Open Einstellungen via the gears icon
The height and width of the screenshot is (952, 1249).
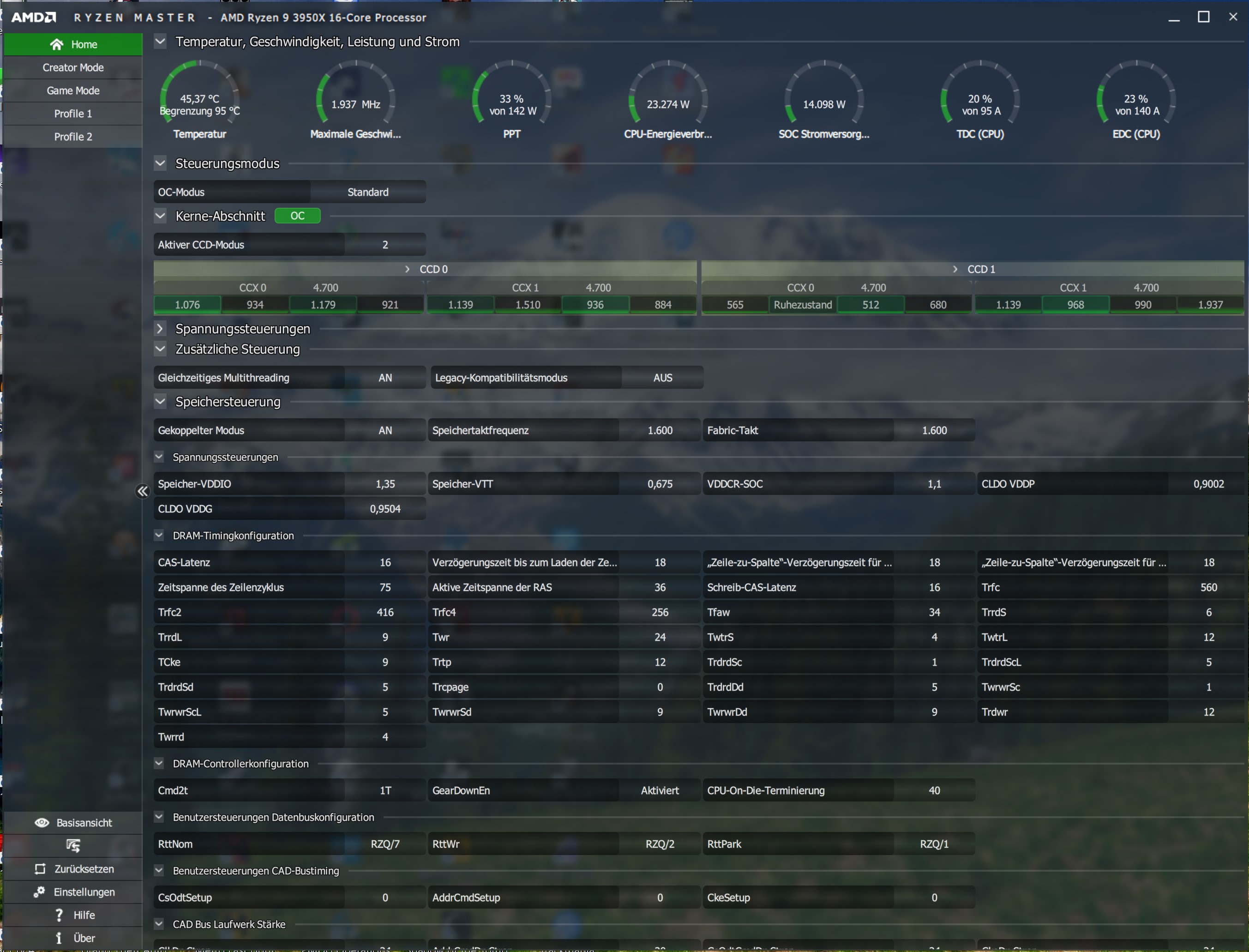39,892
